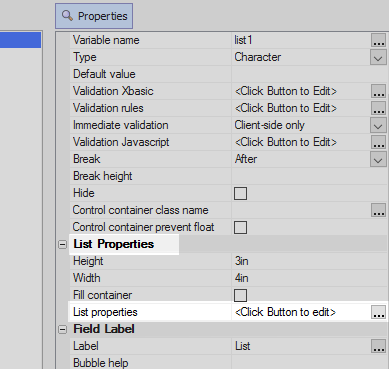Click the Field Label section header

[x=104, y=329]
